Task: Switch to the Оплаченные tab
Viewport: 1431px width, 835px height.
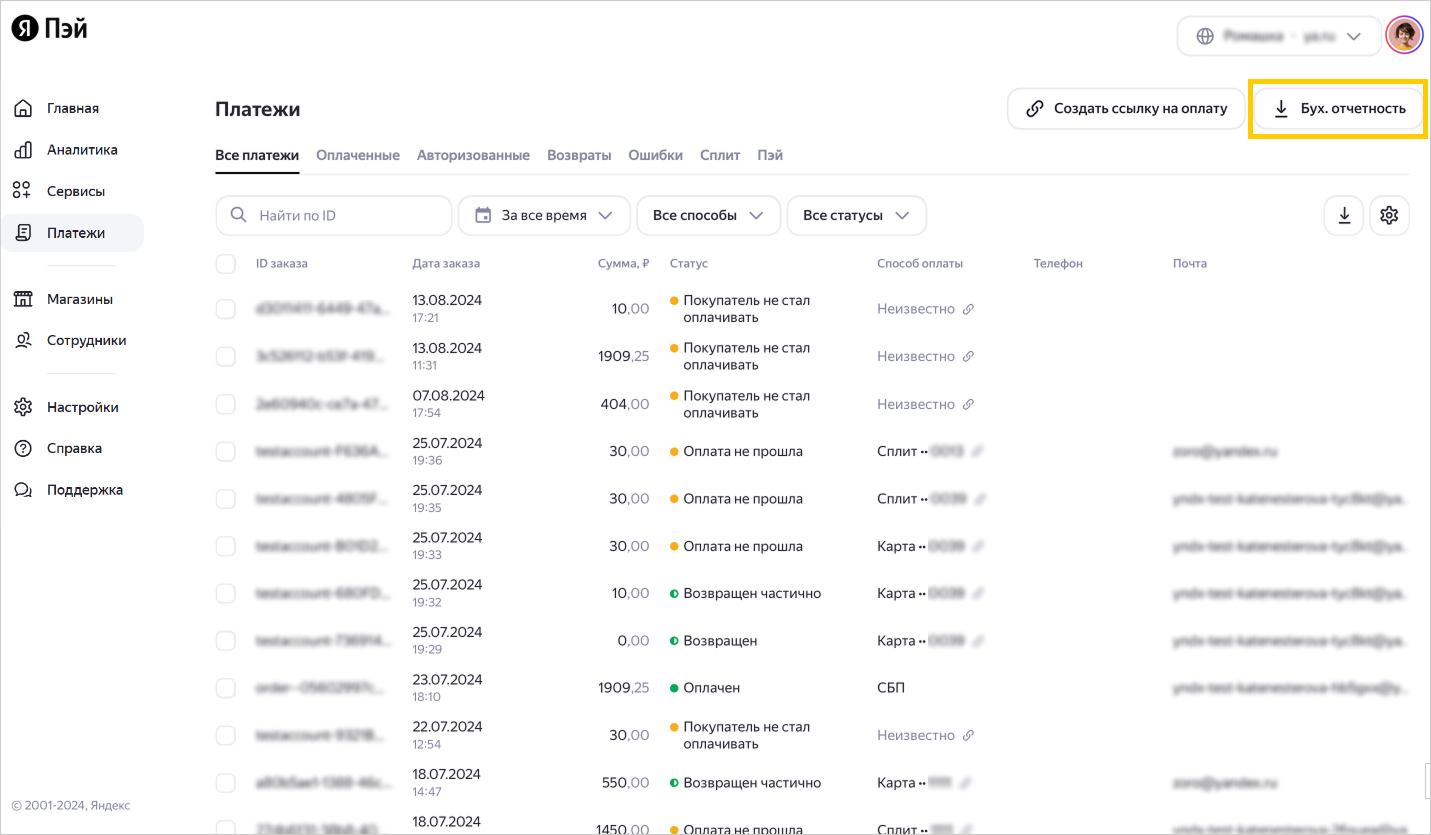Action: pyautogui.click(x=358, y=155)
